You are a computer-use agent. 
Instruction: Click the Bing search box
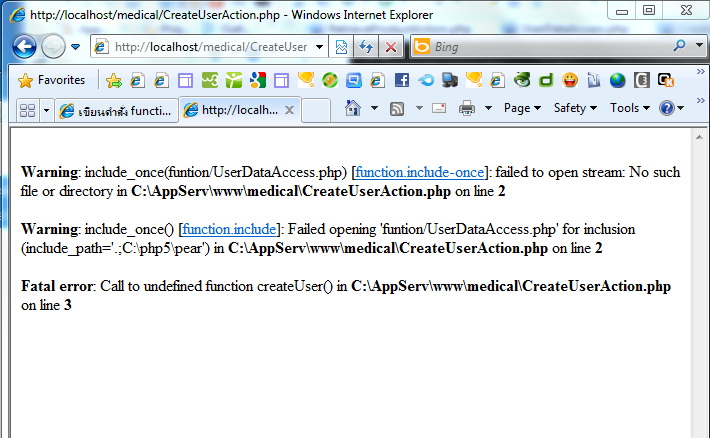[x=539, y=47]
